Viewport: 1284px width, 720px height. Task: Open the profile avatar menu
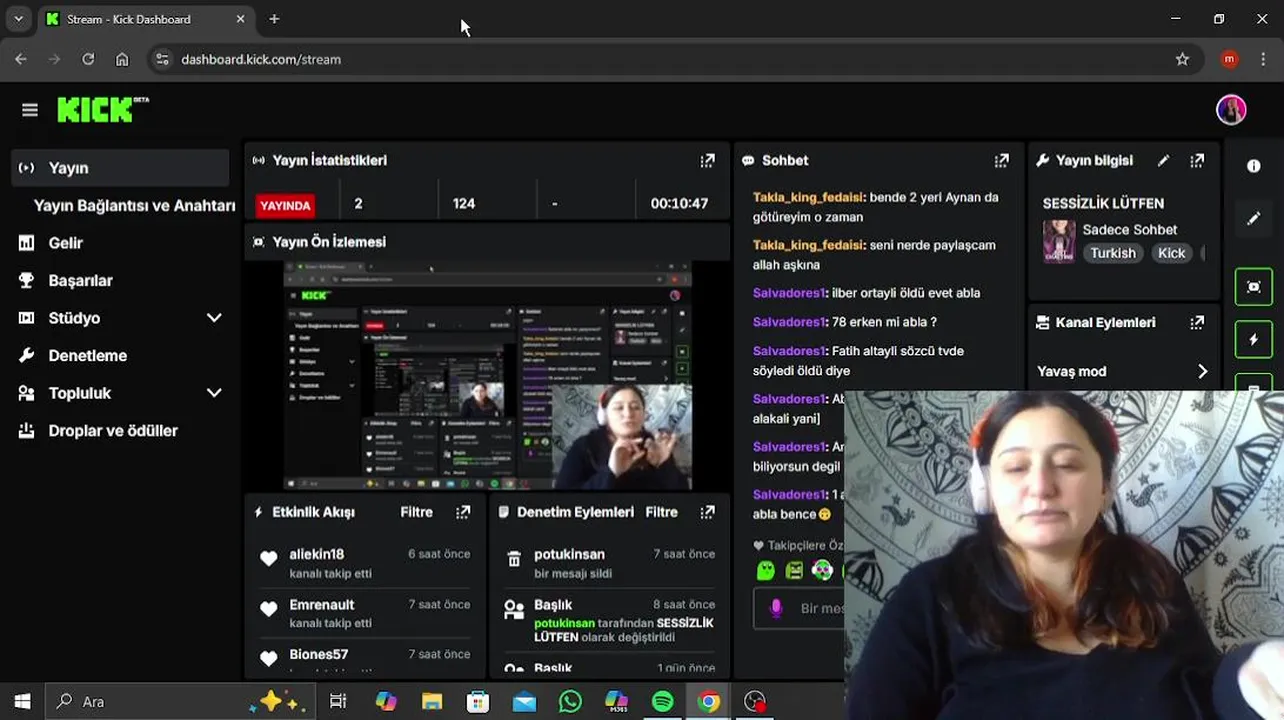(1231, 110)
